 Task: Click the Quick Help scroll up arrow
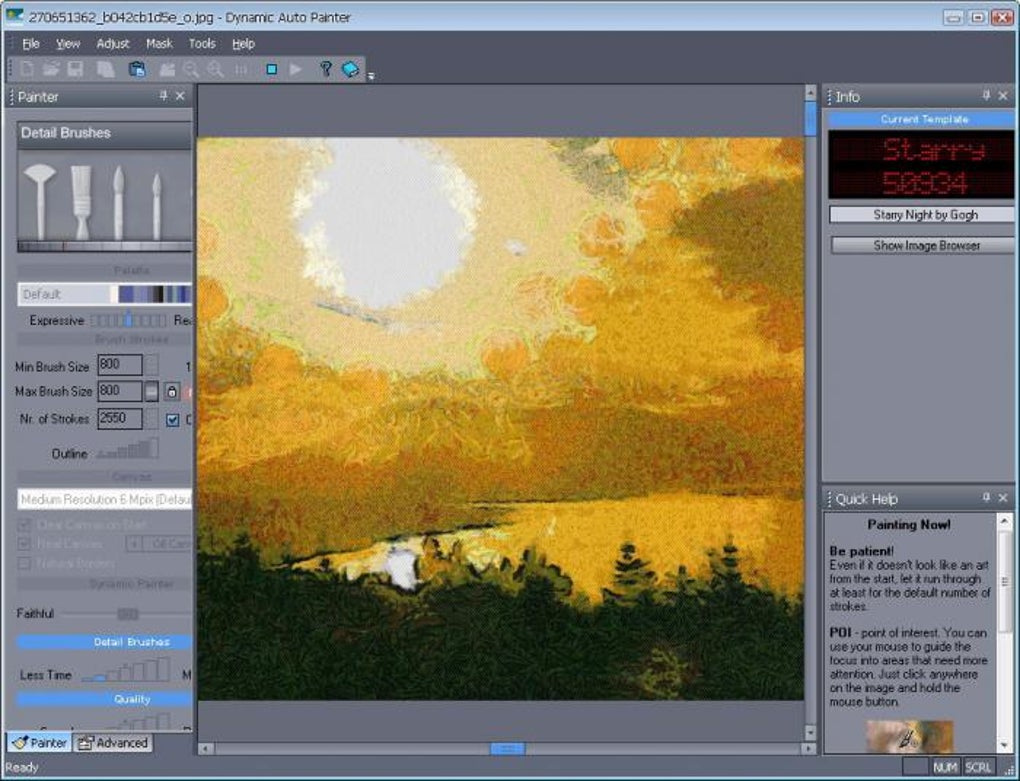pyautogui.click(x=1004, y=521)
